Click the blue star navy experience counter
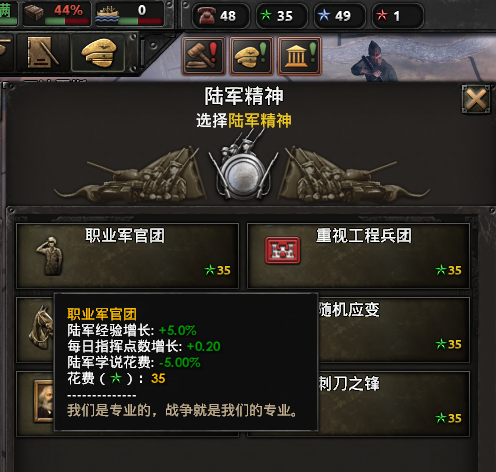Image resolution: width=496 pixels, height=472 pixels. (x=340, y=16)
